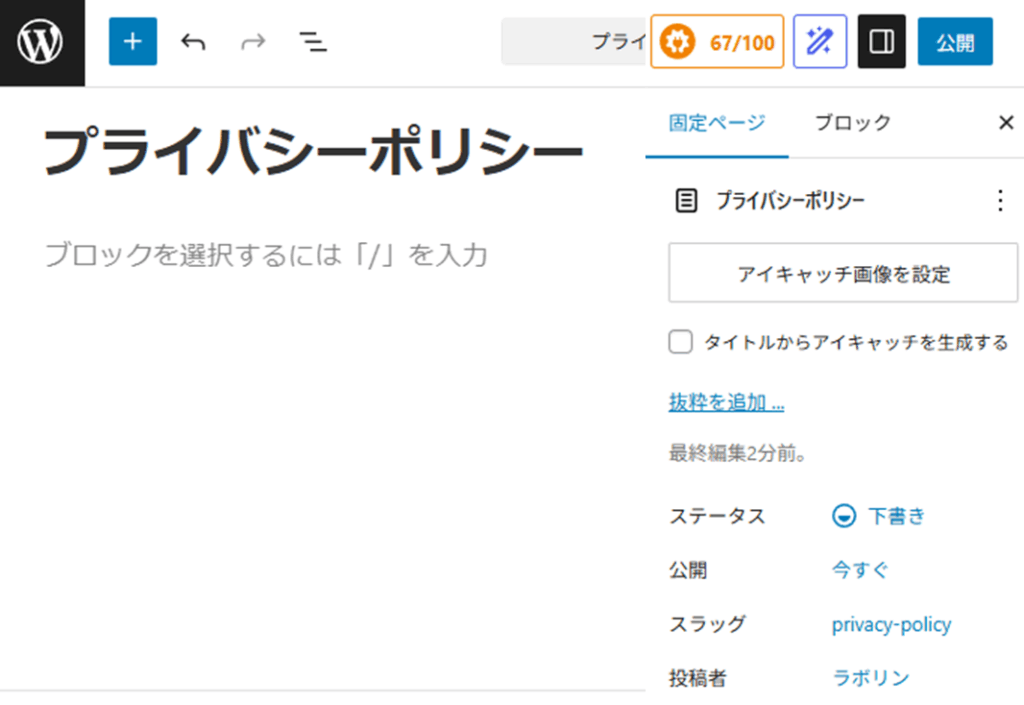Open the SEO score 67/100 badge
This screenshot has width=1024, height=705.
click(717, 41)
